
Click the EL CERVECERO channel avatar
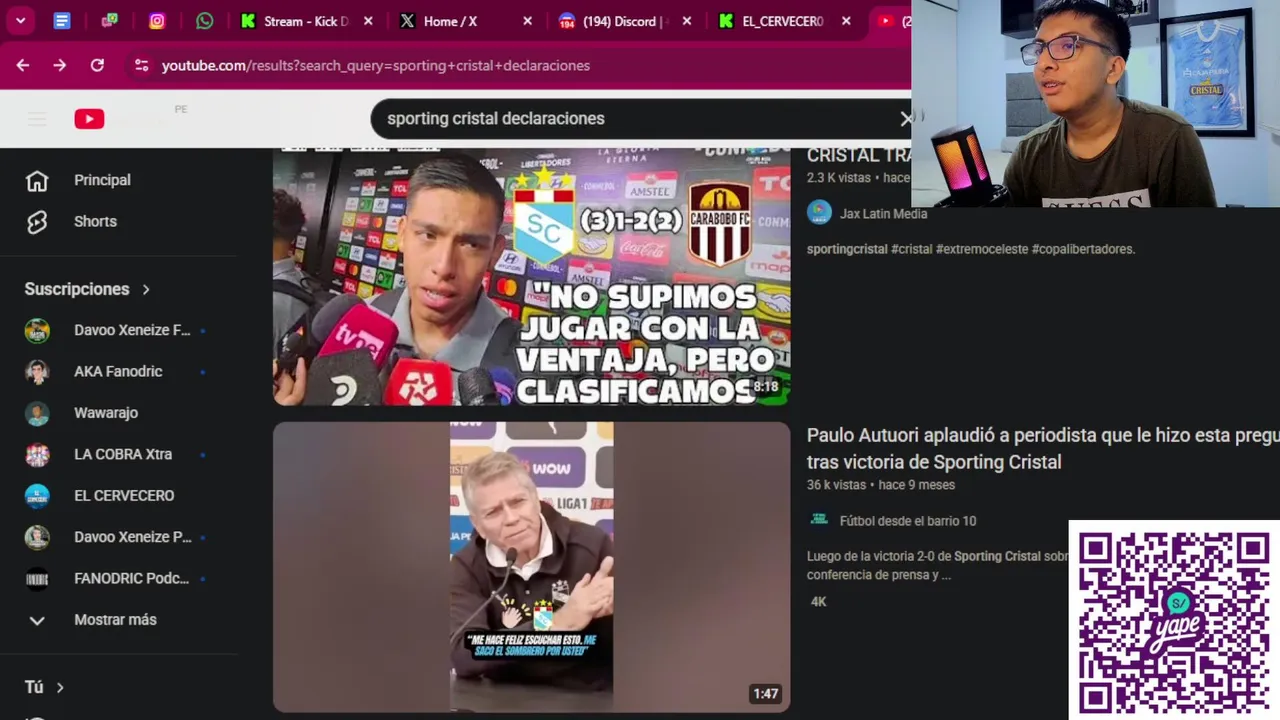tap(37, 495)
